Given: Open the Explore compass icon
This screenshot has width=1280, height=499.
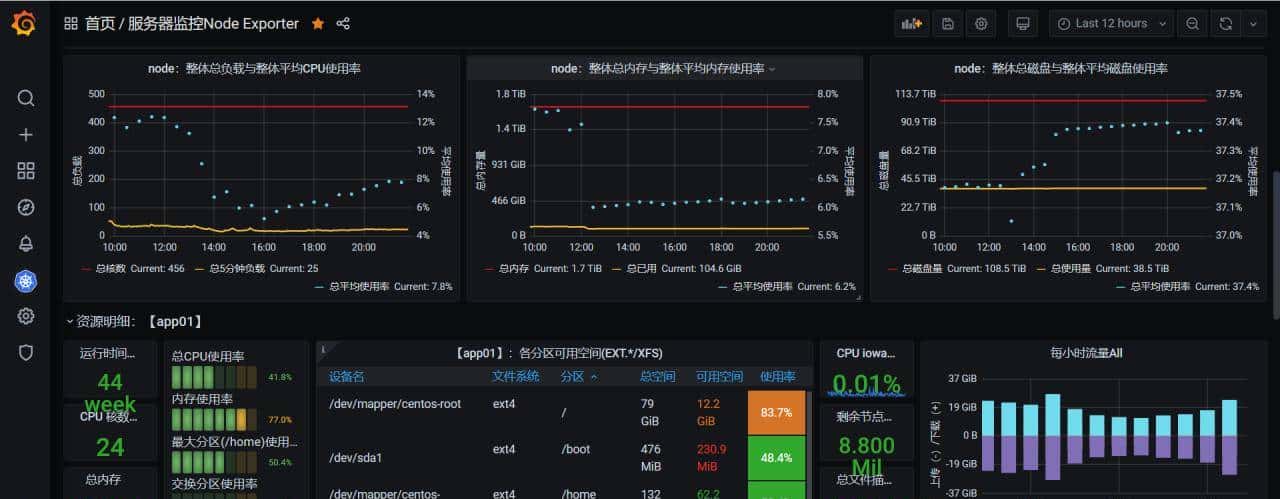Looking at the screenshot, I should point(26,208).
